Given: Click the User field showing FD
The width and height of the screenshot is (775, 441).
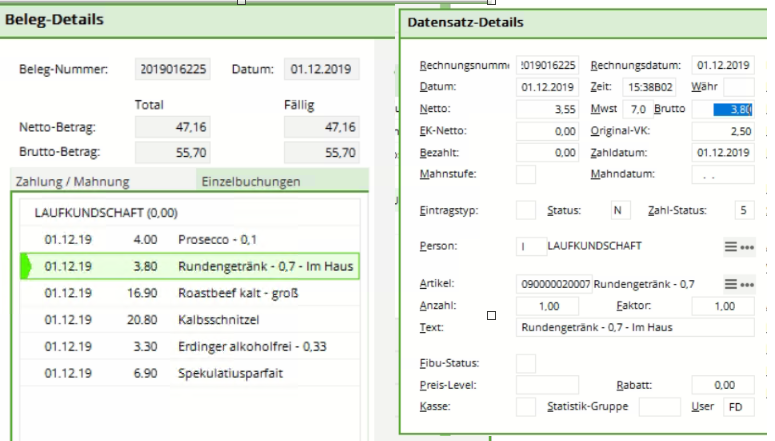Looking at the screenshot, I should pos(738,407).
